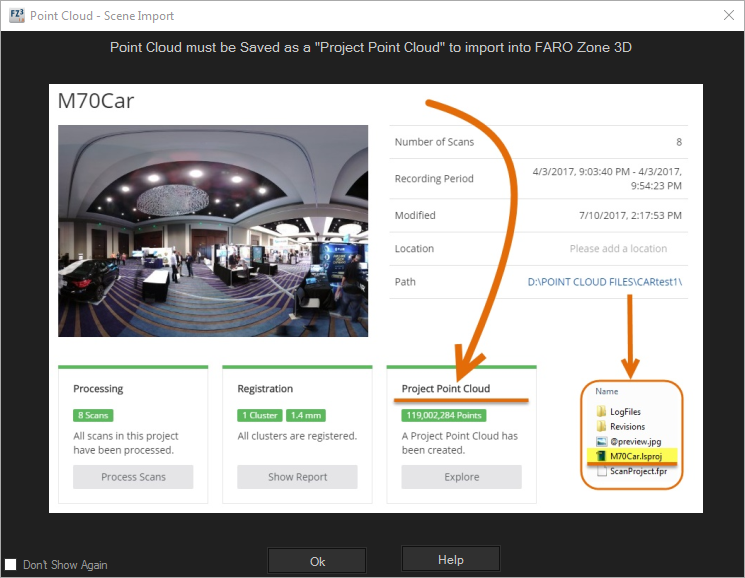Click the Name column header in file list
This screenshot has width=745, height=578.
(x=607, y=391)
